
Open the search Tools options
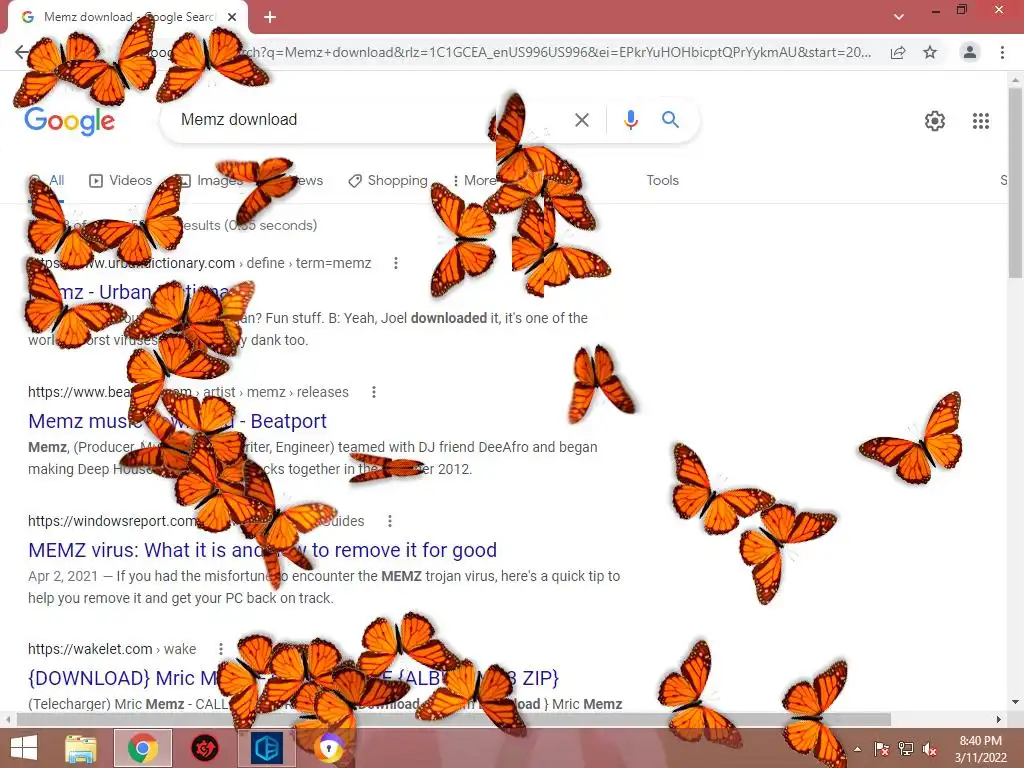pyautogui.click(x=662, y=180)
